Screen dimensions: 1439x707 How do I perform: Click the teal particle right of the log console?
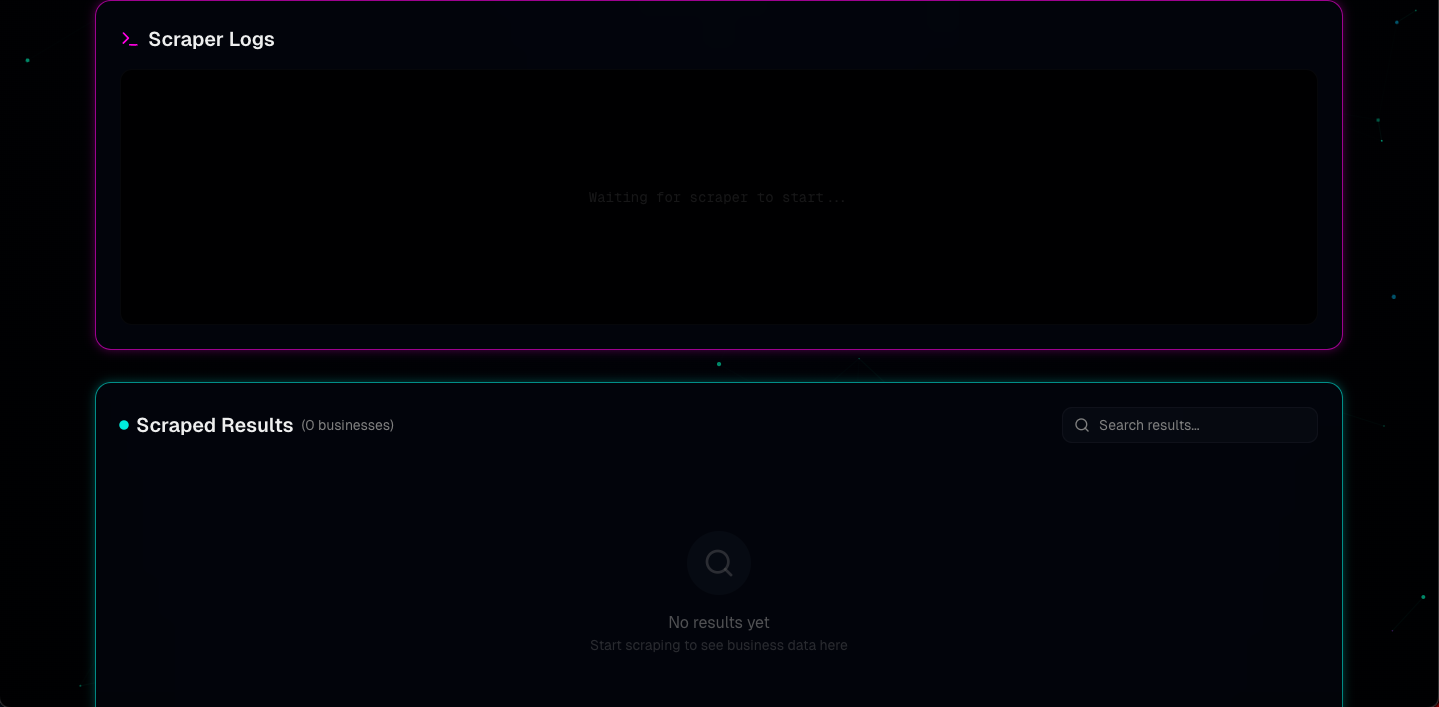point(1393,297)
